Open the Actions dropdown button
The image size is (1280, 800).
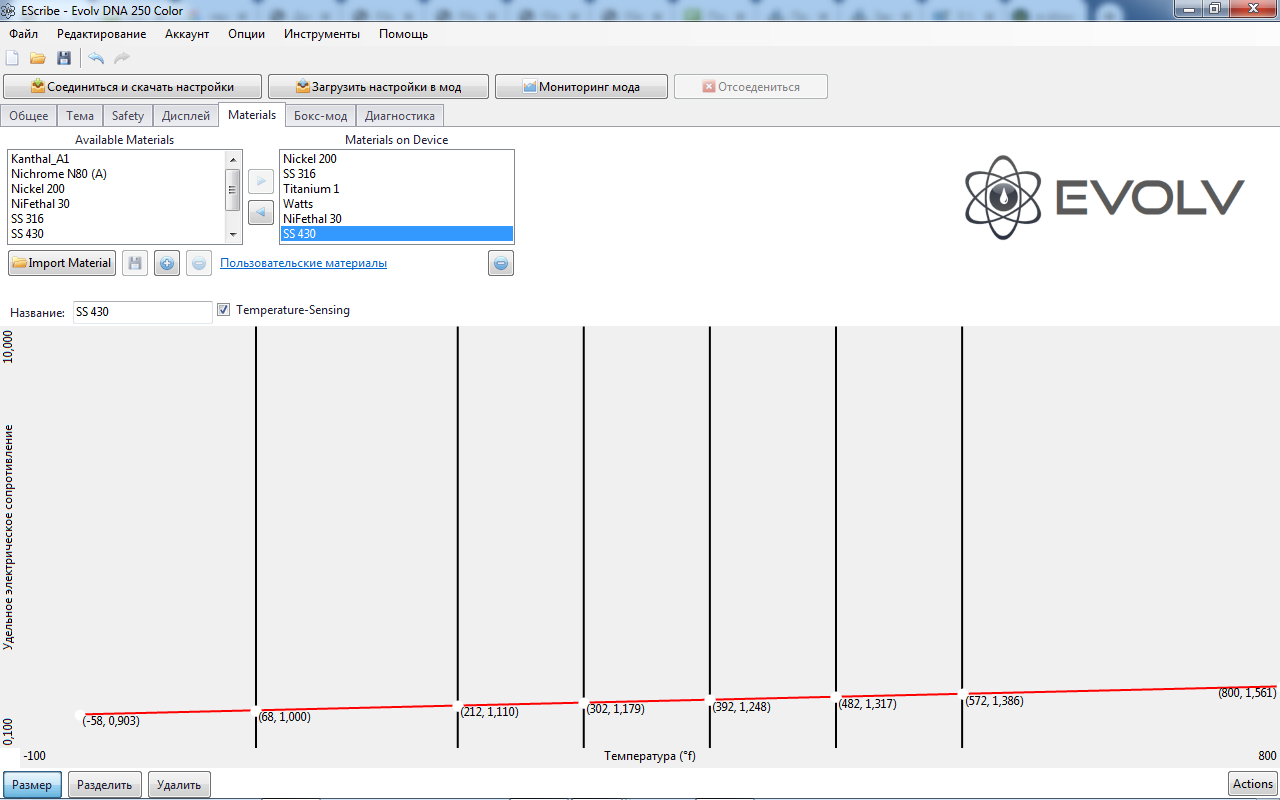pos(1252,784)
